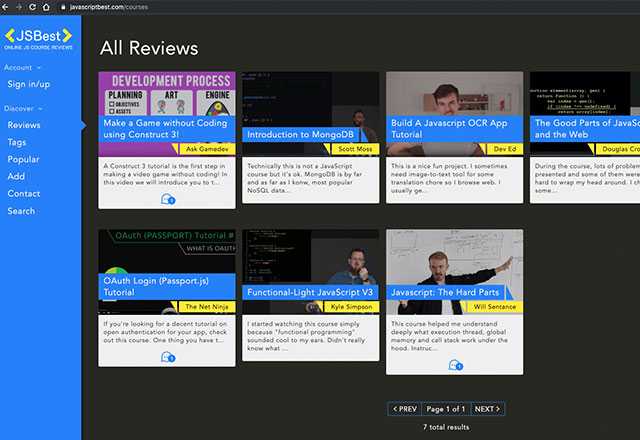Open Introduction to MongoDB title
640x440 pixels.
(x=300, y=134)
